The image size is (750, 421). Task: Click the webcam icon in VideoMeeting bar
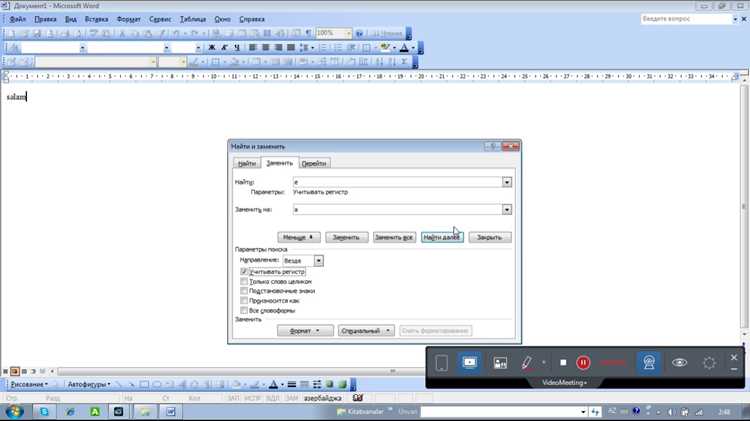[649, 363]
